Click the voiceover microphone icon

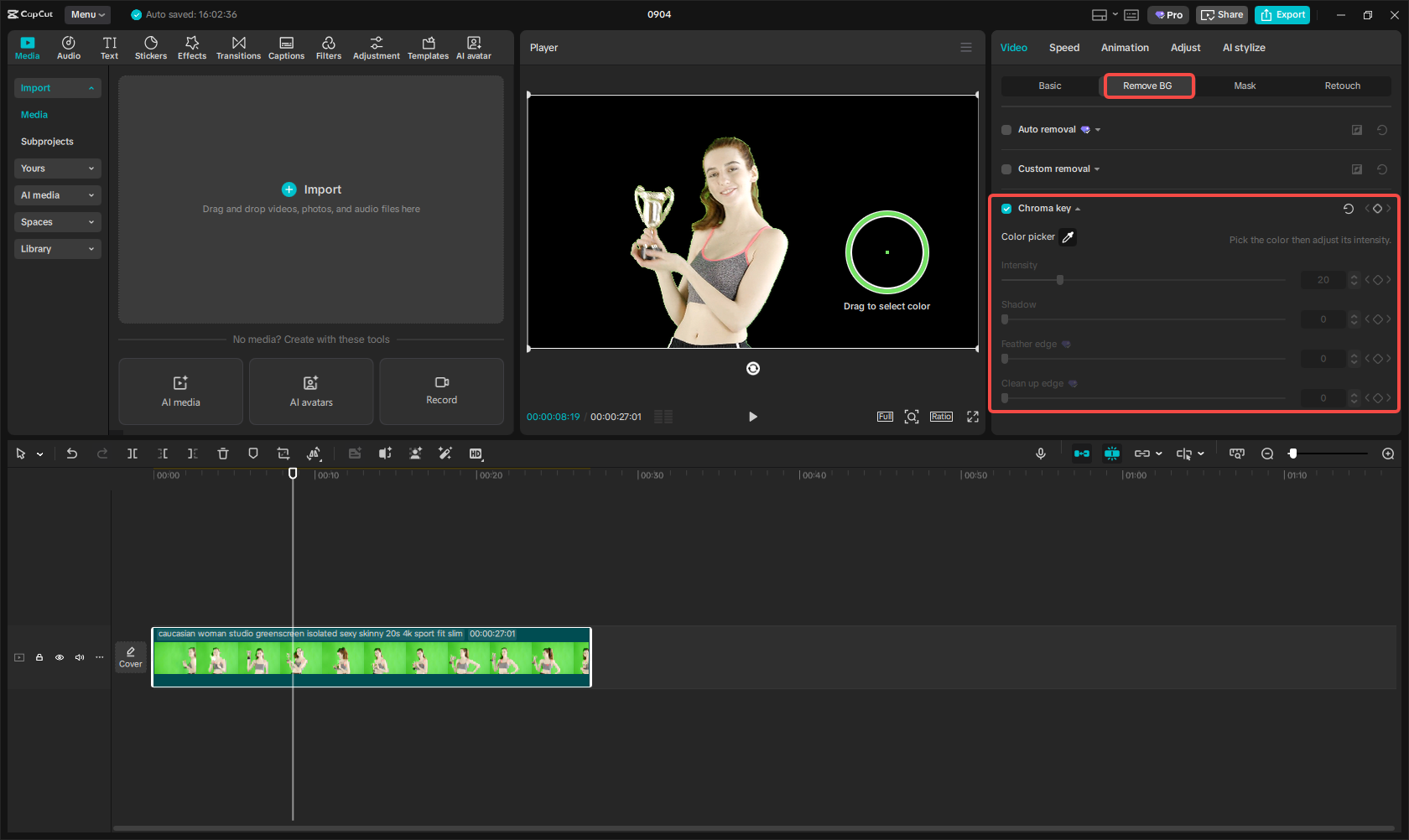coord(1040,454)
